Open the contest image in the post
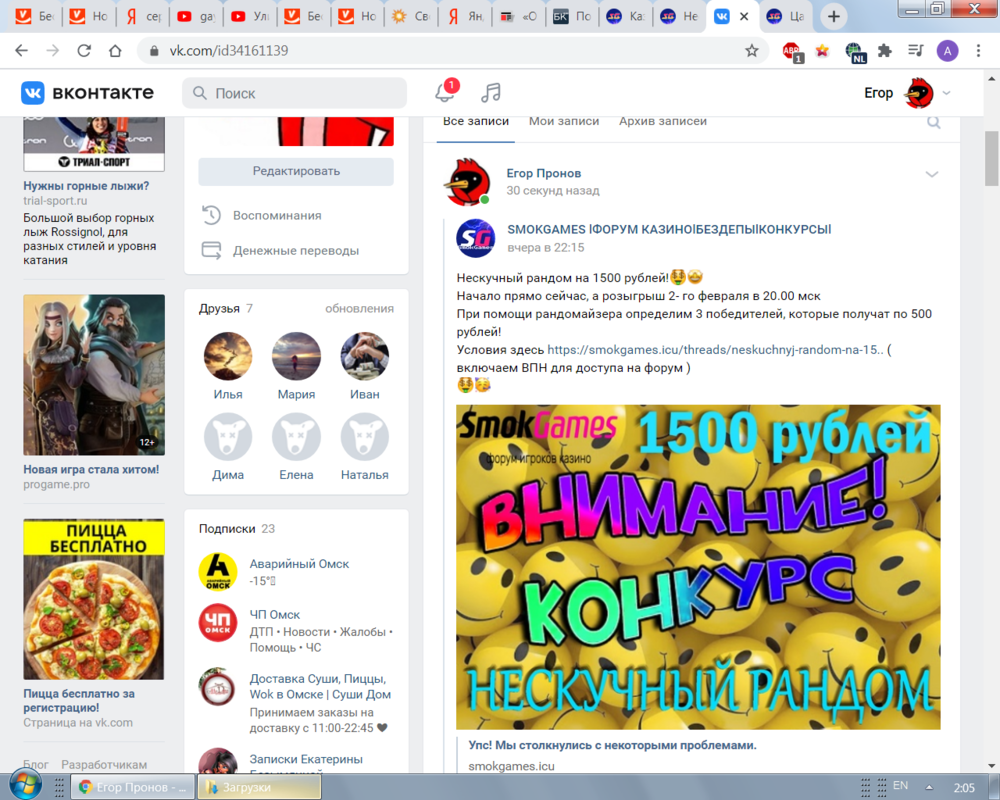 point(698,567)
